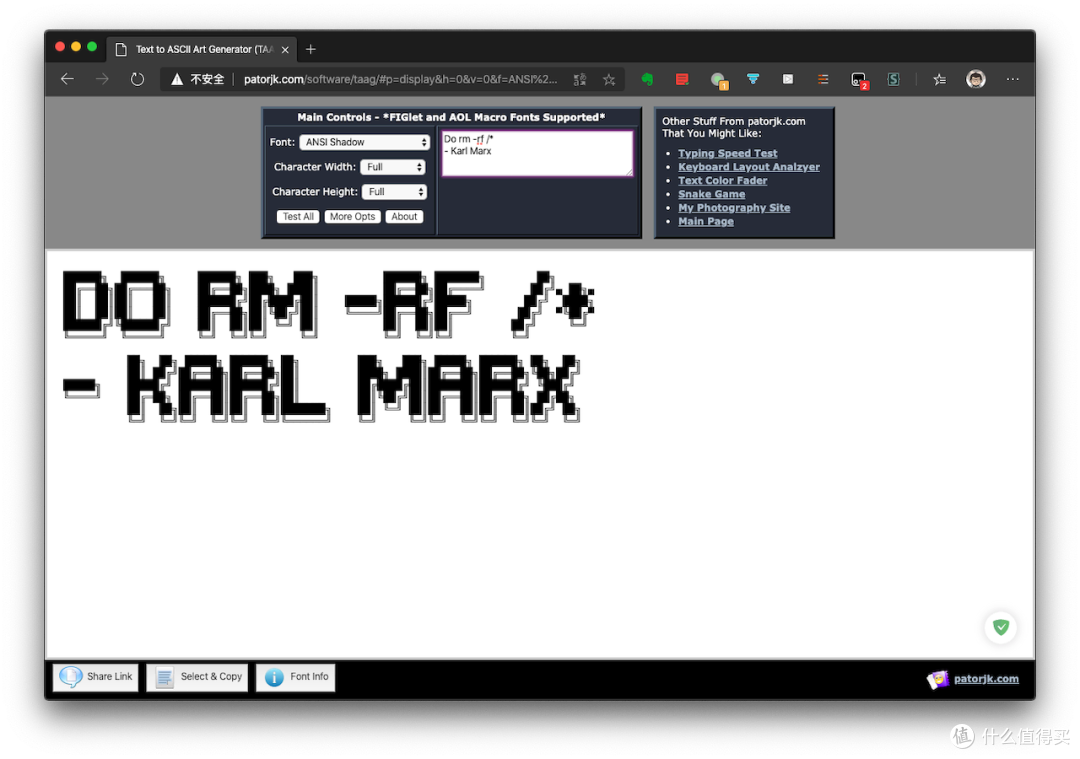The width and height of the screenshot is (1080, 759).
Task: Bookmark this page with the star icon
Action: (609, 79)
